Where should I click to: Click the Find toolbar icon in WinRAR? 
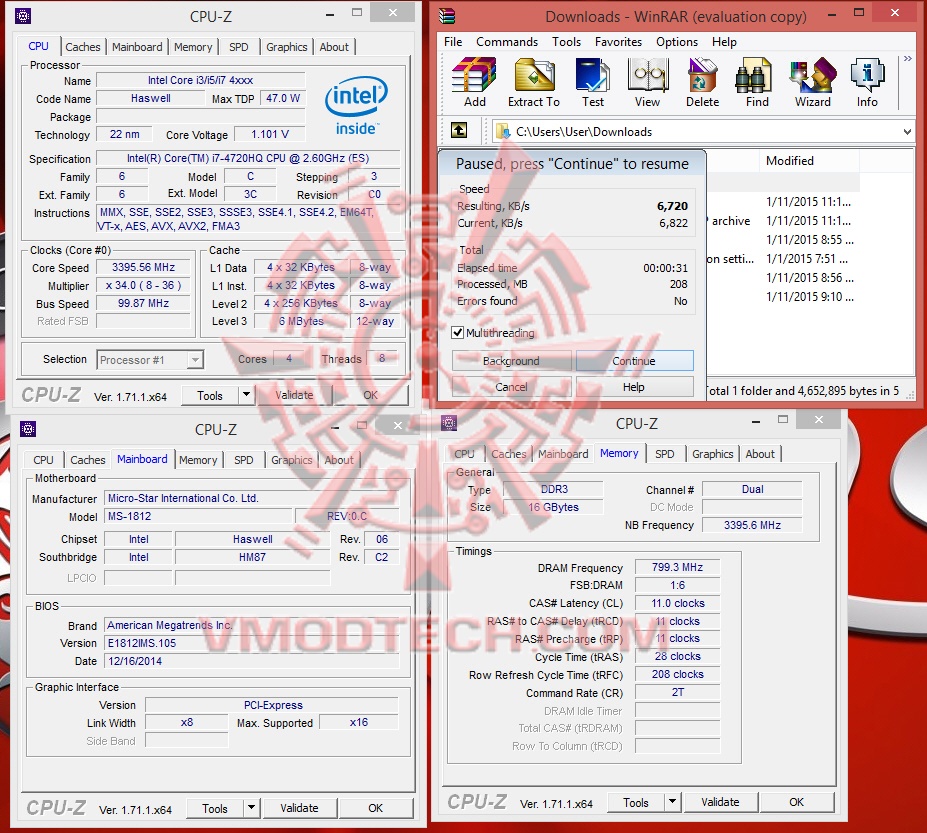click(757, 83)
